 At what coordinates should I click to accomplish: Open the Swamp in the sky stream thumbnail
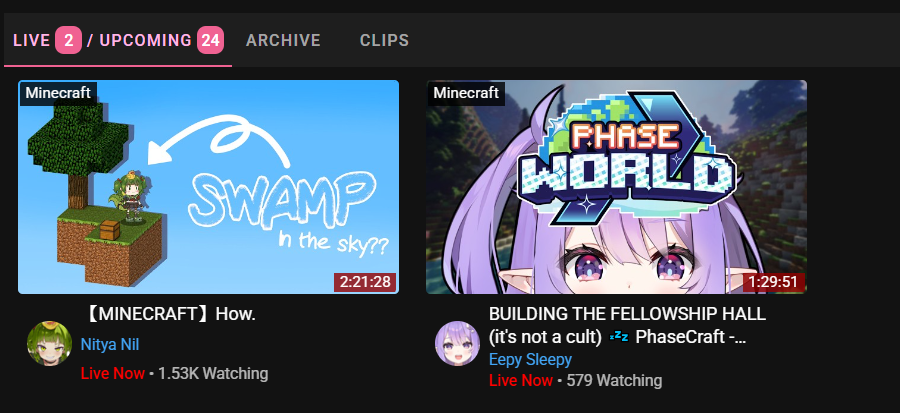(x=208, y=187)
